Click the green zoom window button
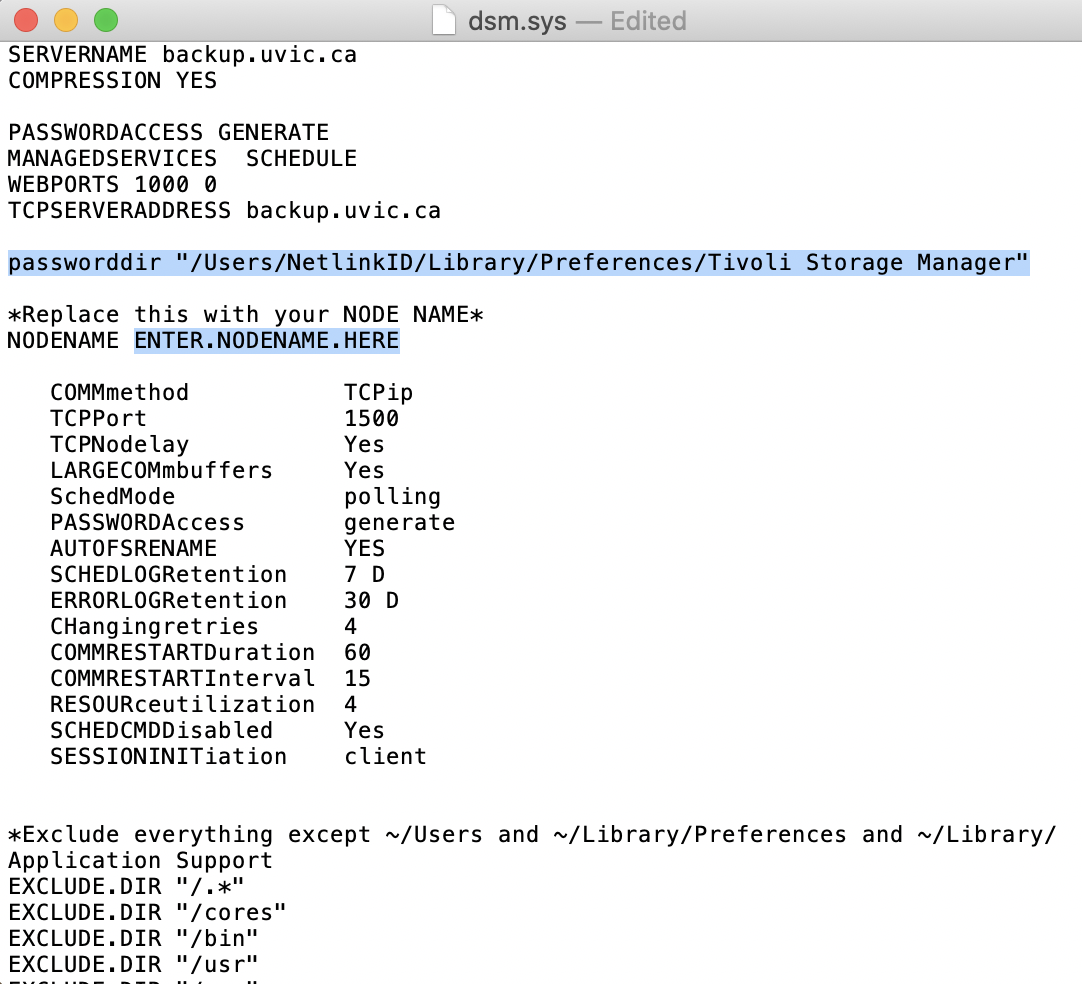The width and height of the screenshot is (1082, 984). click(x=106, y=20)
